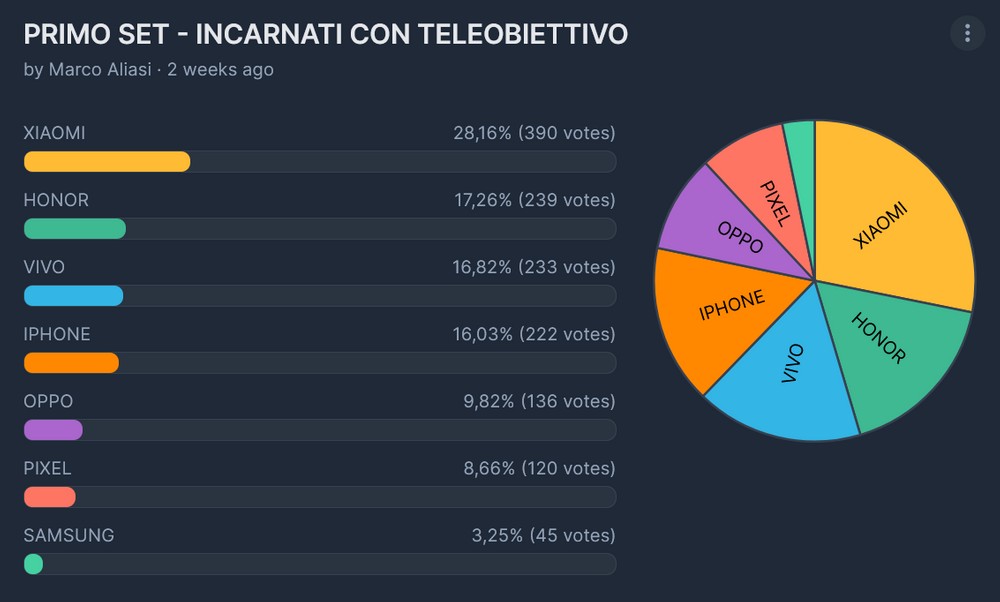This screenshot has height=602, width=1000.
Task: Click the IPHONE orange result bar
Action: [x=71, y=363]
